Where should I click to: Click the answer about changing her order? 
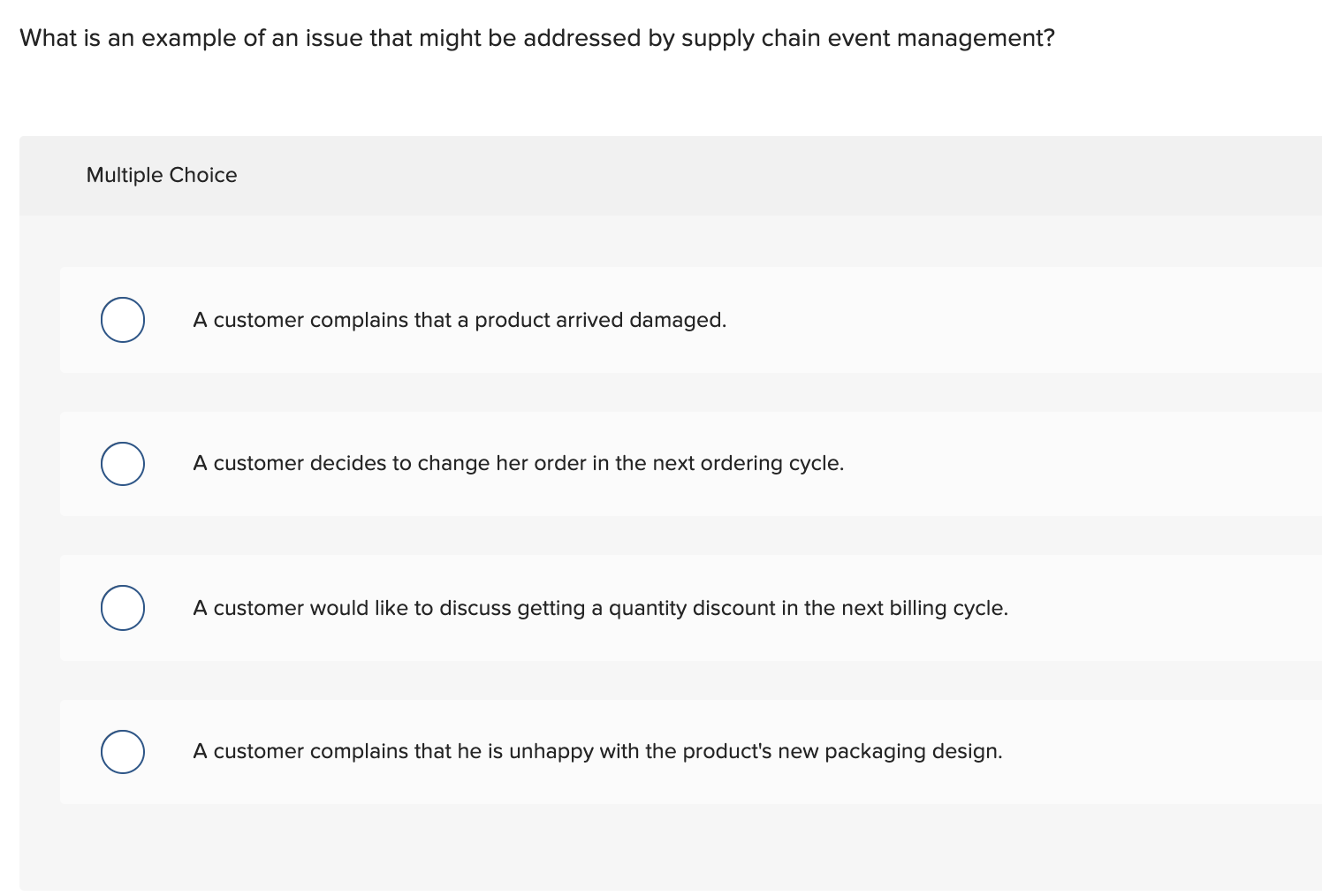519,463
